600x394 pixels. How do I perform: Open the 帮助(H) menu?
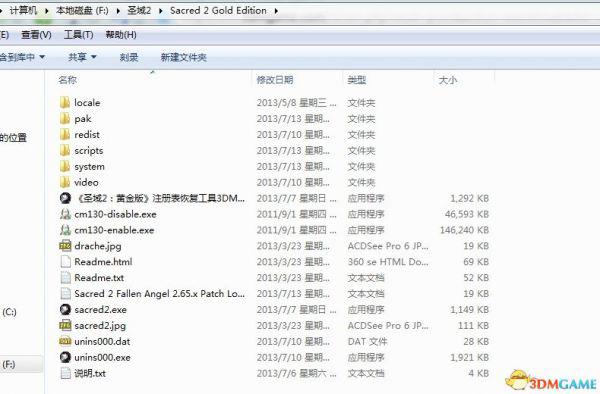(121, 35)
